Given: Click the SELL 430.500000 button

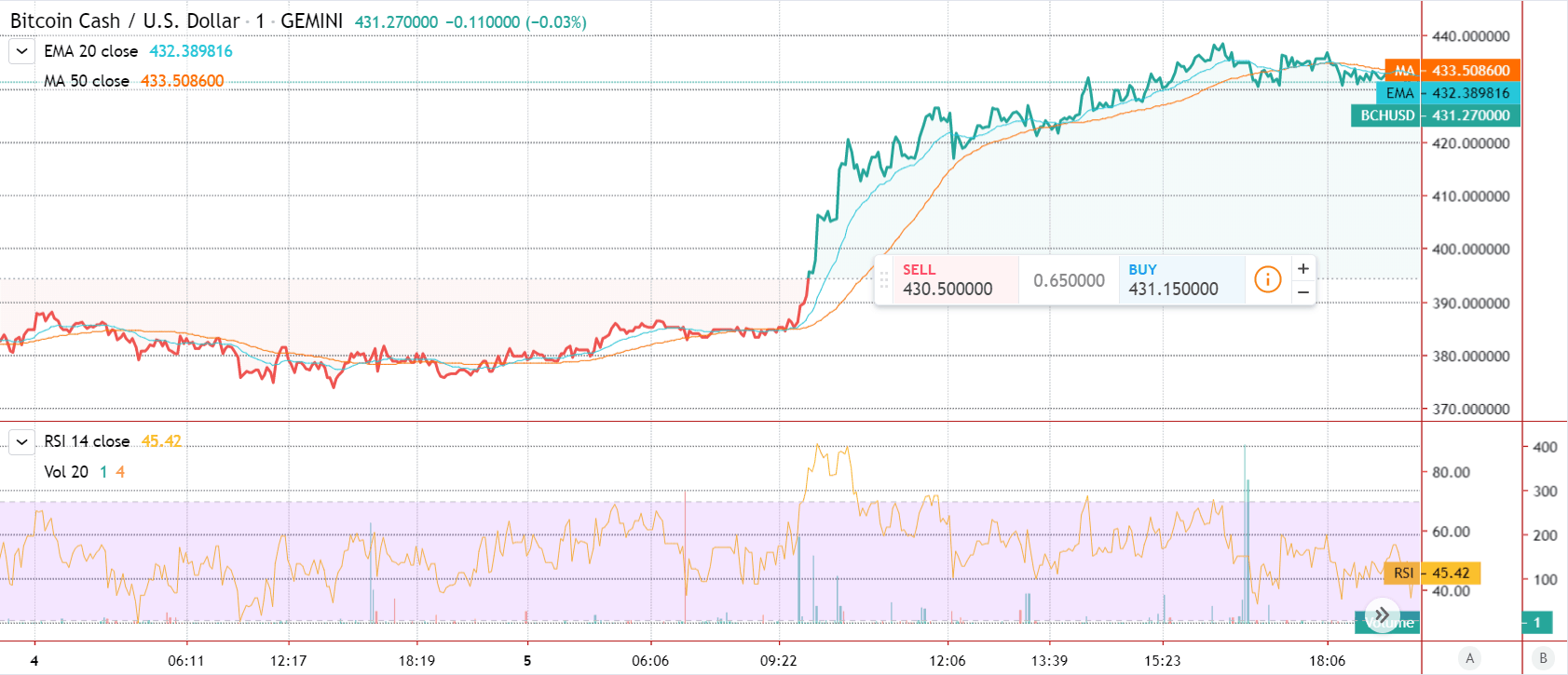Looking at the screenshot, I should [956, 279].
